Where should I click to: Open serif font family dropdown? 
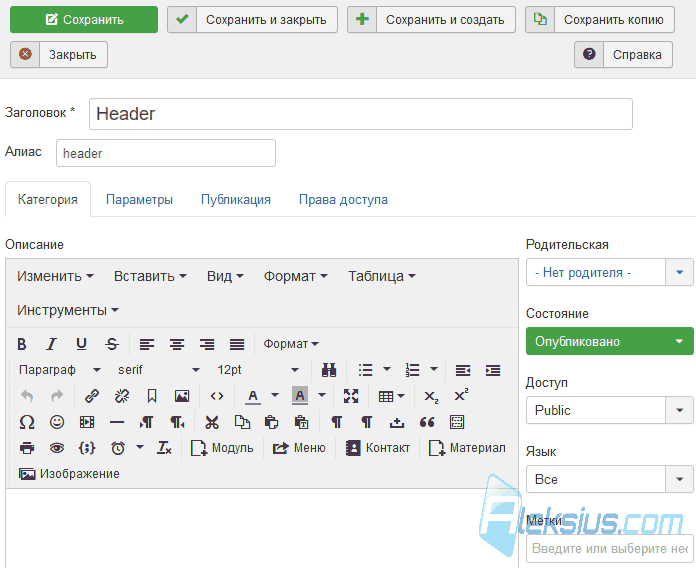[x=158, y=370]
